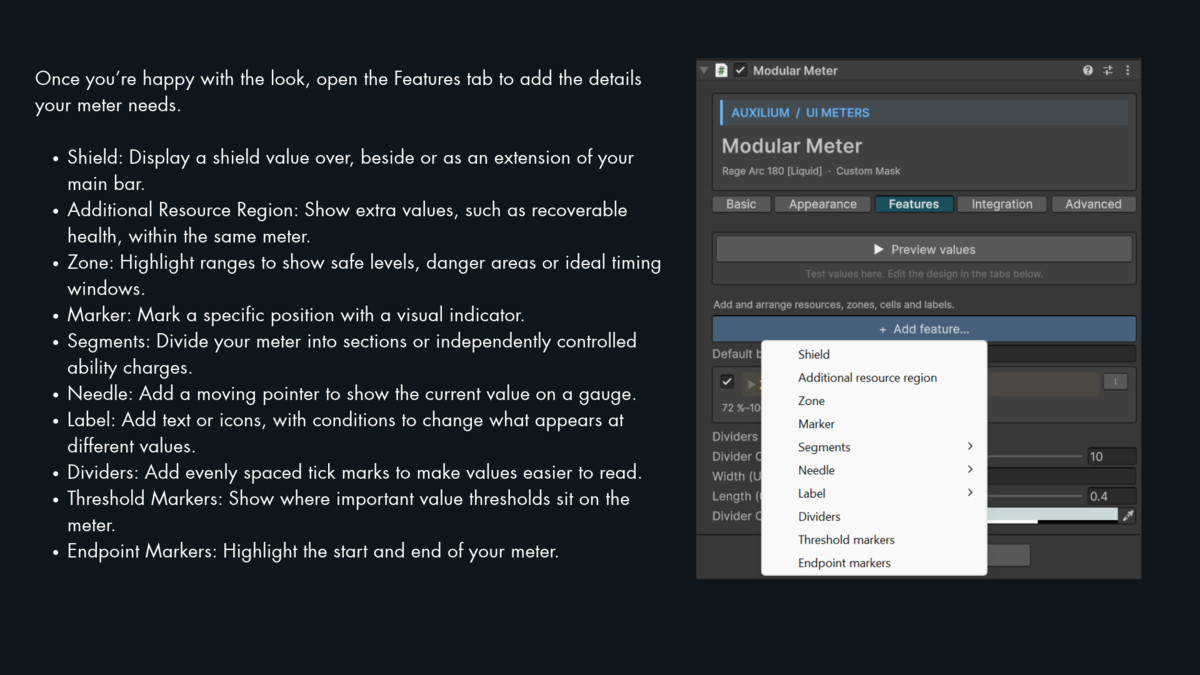Click the C# script icon
Viewport: 1200px width, 675px height.
click(721, 71)
